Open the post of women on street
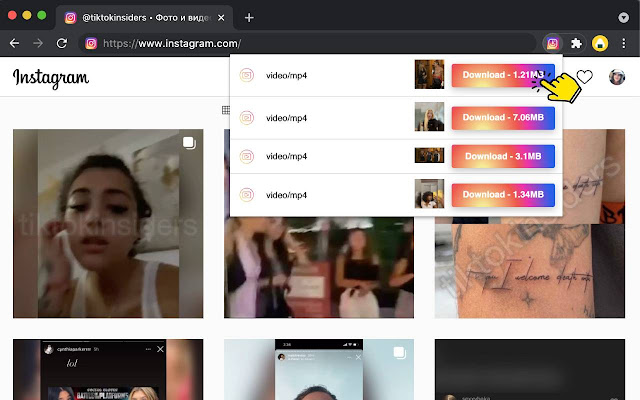Viewport: 640px width, 400px height. pyautogui.click(x=319, y=267)
